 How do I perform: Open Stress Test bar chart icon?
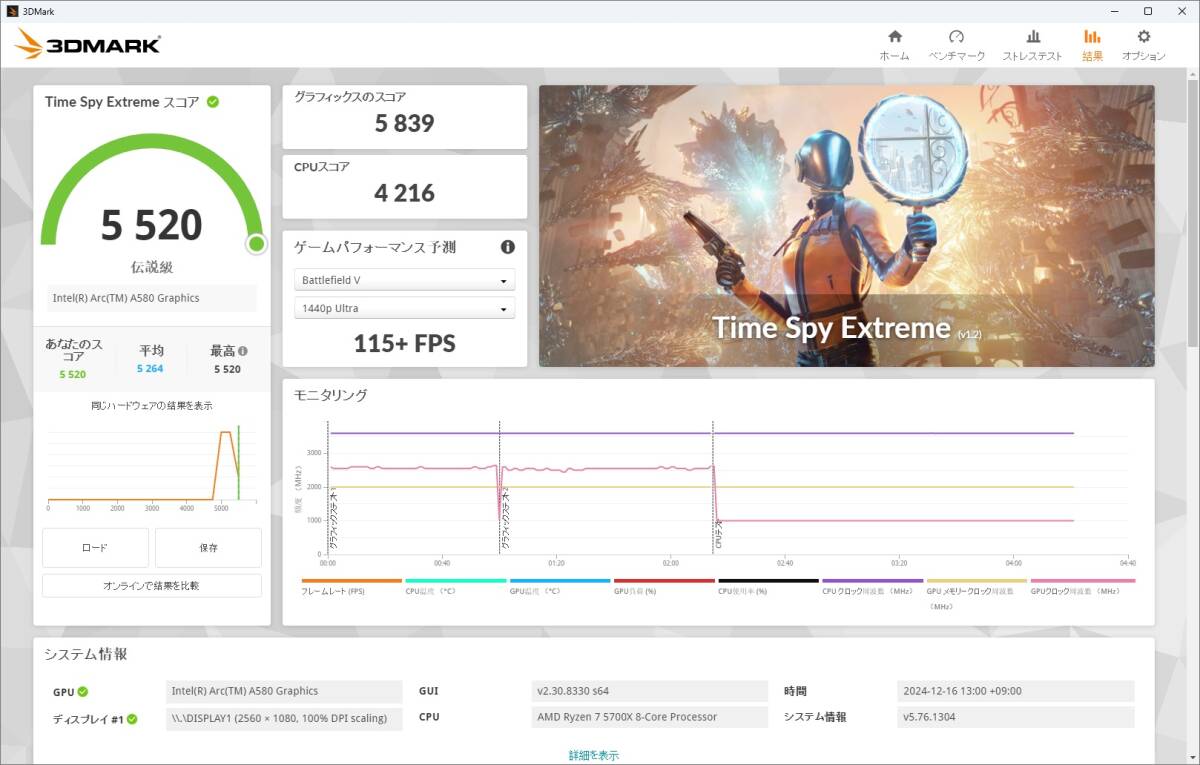pyautogui.click(x=1032, y=37)
